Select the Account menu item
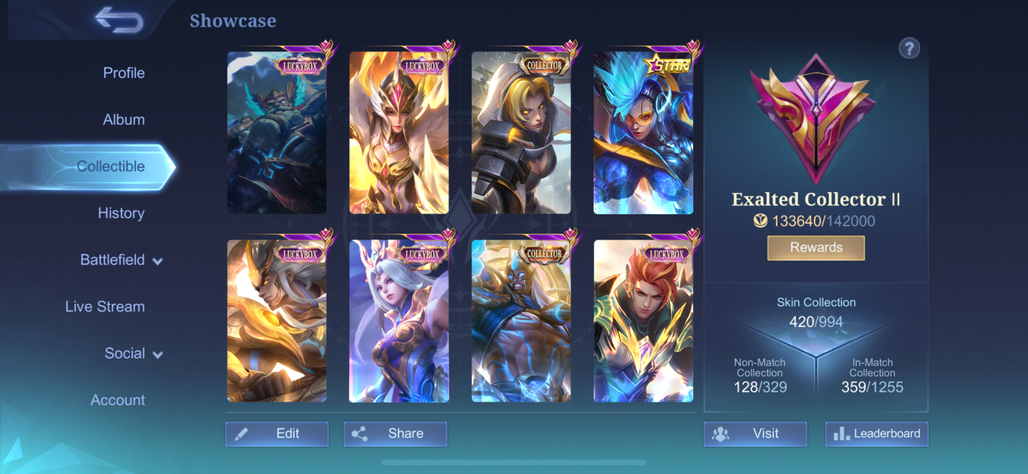The image size is (1028, 474). [x=118, y=400]
